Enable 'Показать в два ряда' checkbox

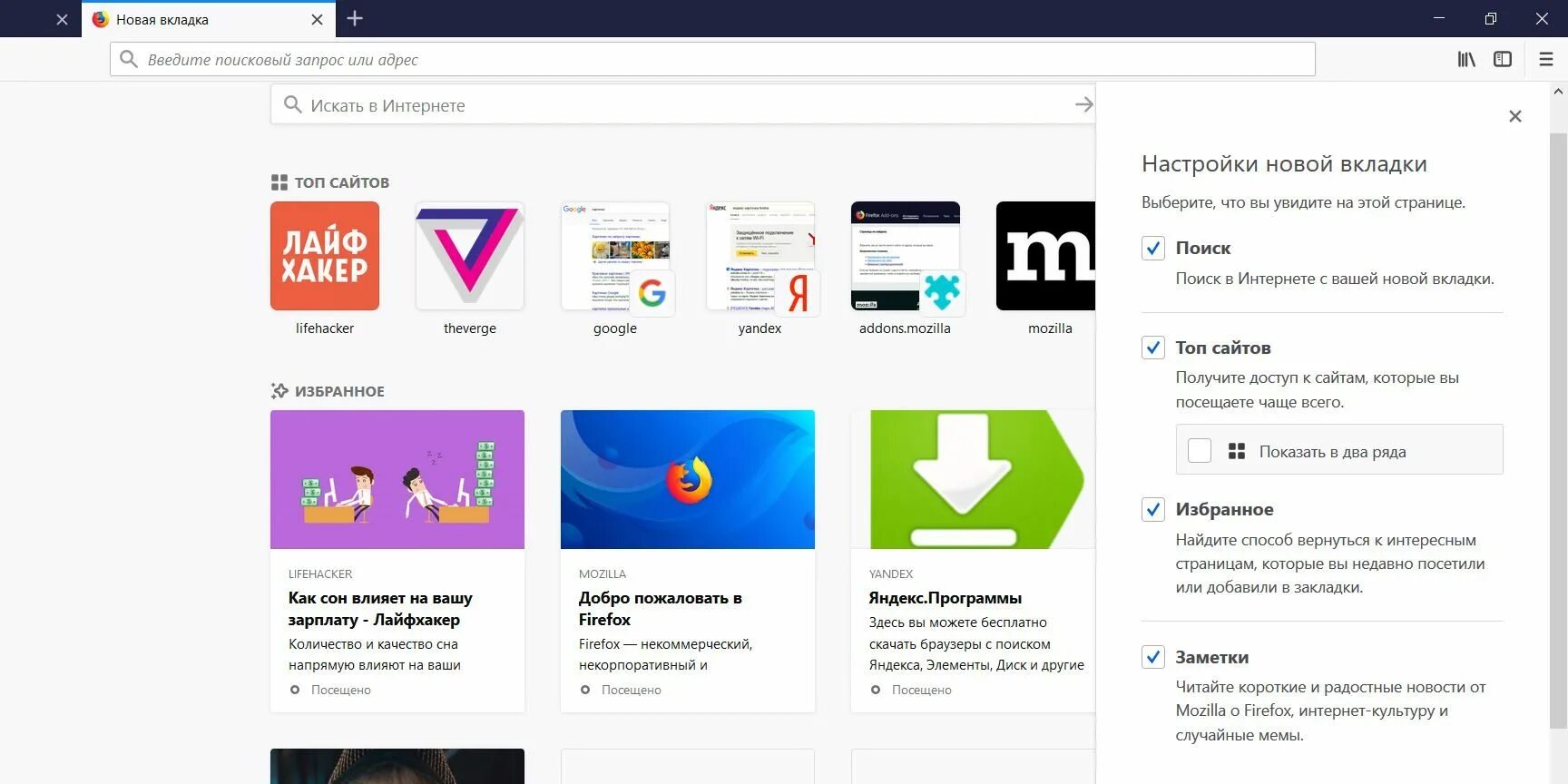pos(1200,451)
